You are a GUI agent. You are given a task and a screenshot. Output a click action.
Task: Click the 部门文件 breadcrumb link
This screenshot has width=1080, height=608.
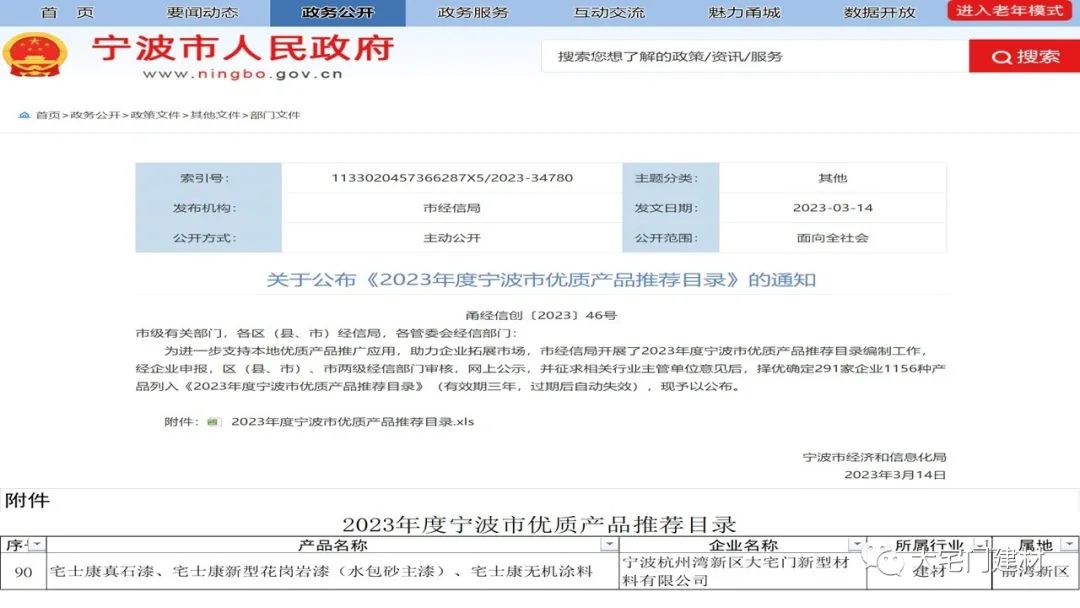pos(275,115)
